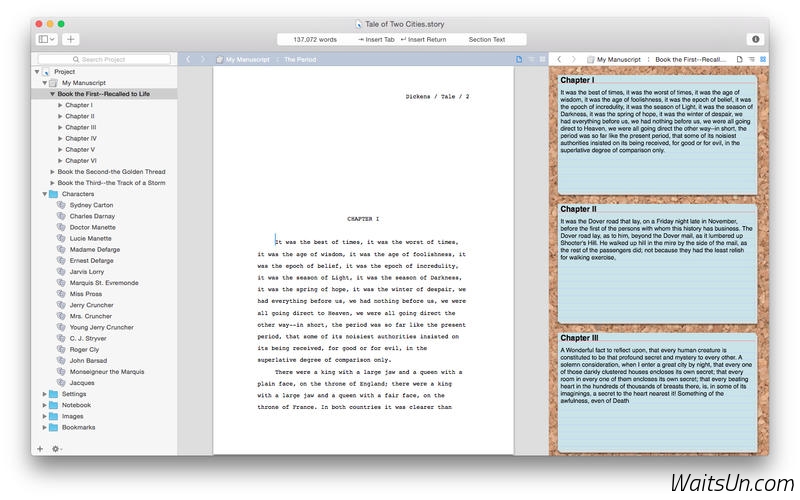
Task: Go back in left editor history
Action: click(x=188, y=60)
